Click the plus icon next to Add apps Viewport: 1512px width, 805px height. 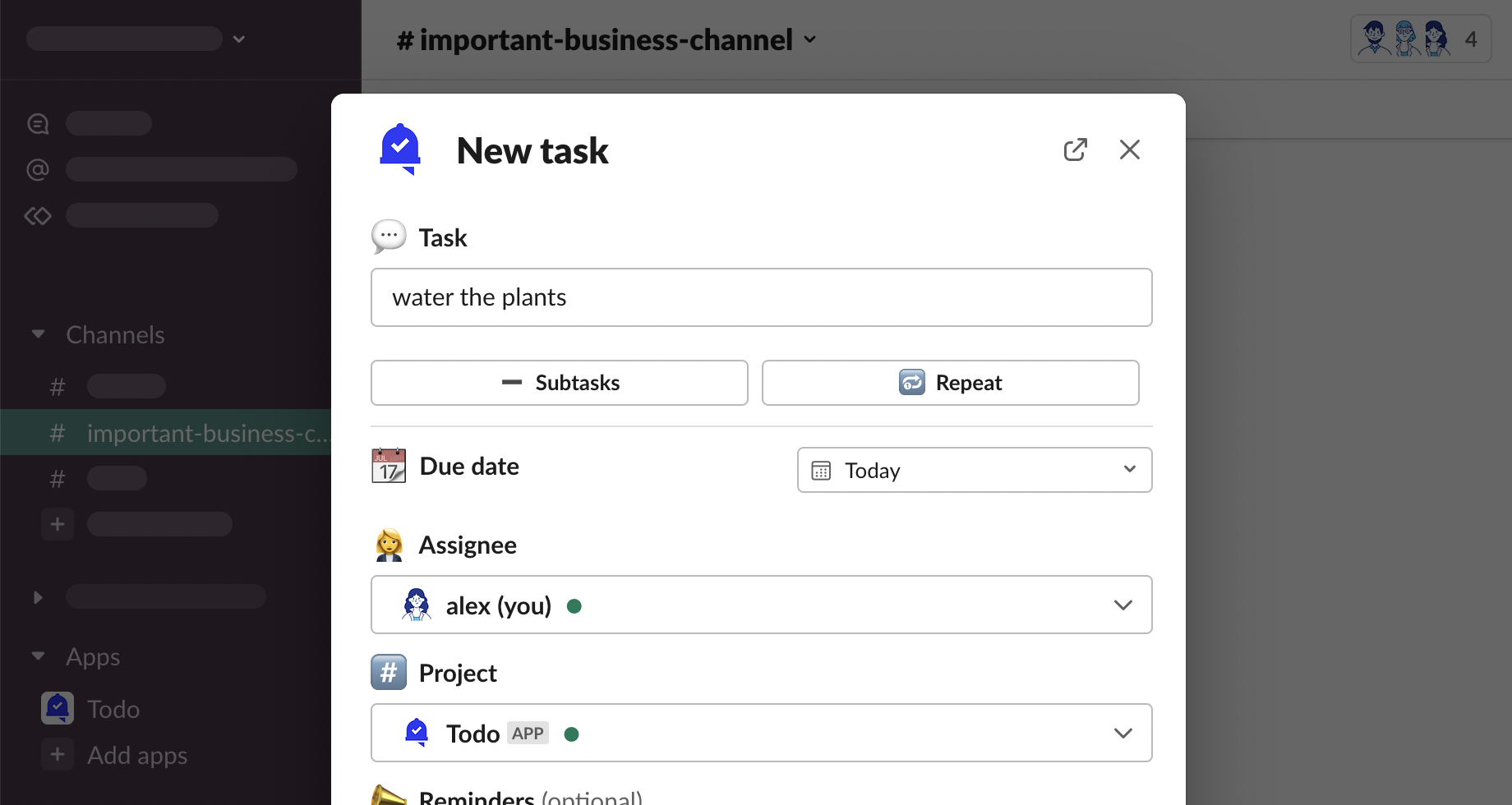(58, 754)
